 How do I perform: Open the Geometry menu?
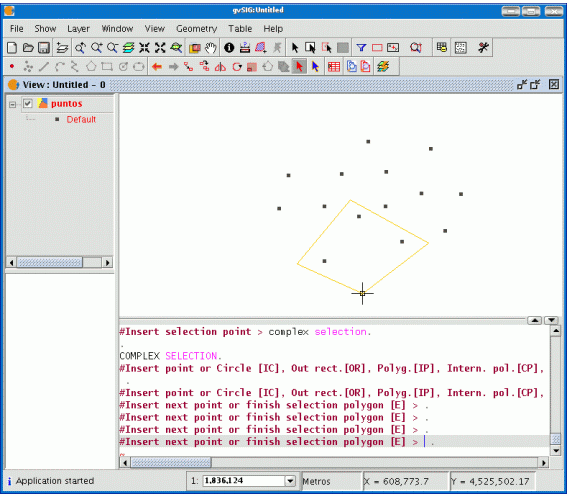(196, 29)
